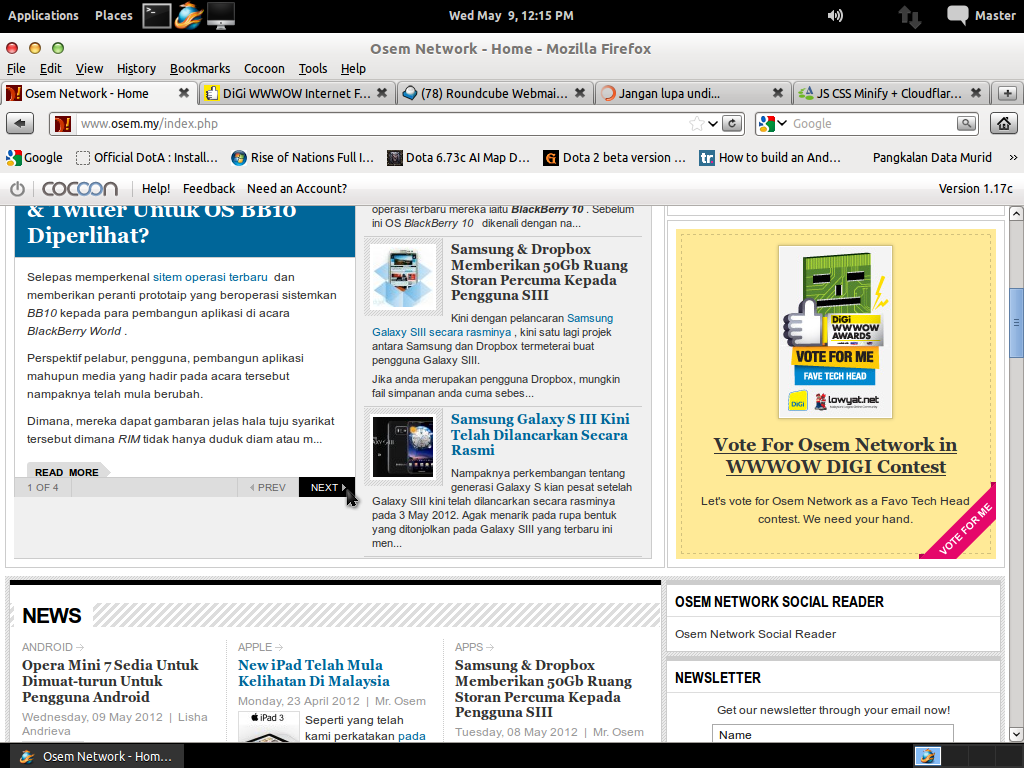Screen dimensions: 1024x768
Task: Switch to the DiGi WWWOW Internet tab
Action: (296, 93)
